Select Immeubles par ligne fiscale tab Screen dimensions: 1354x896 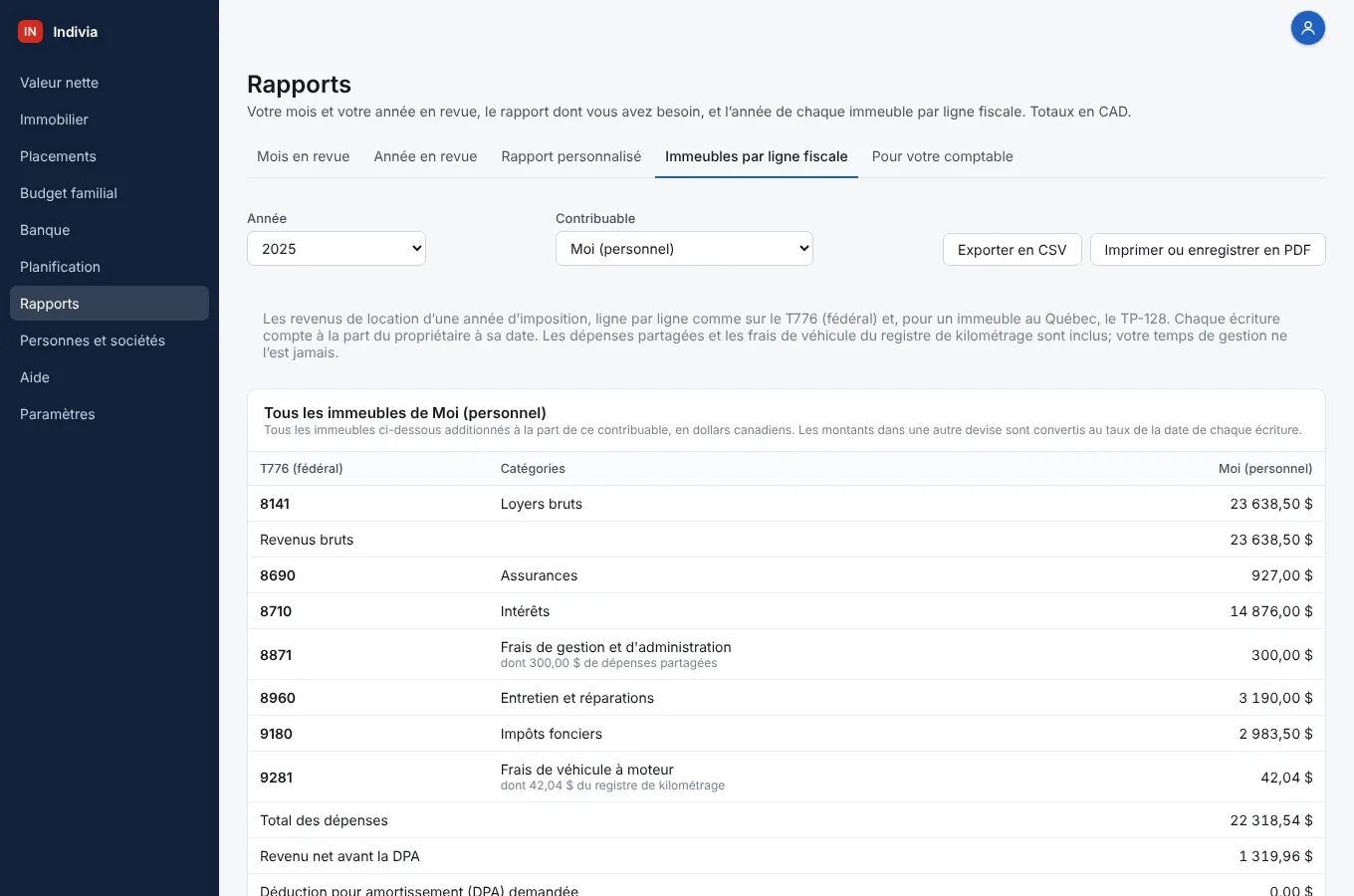pyautogui.click(x=757, y=156)
